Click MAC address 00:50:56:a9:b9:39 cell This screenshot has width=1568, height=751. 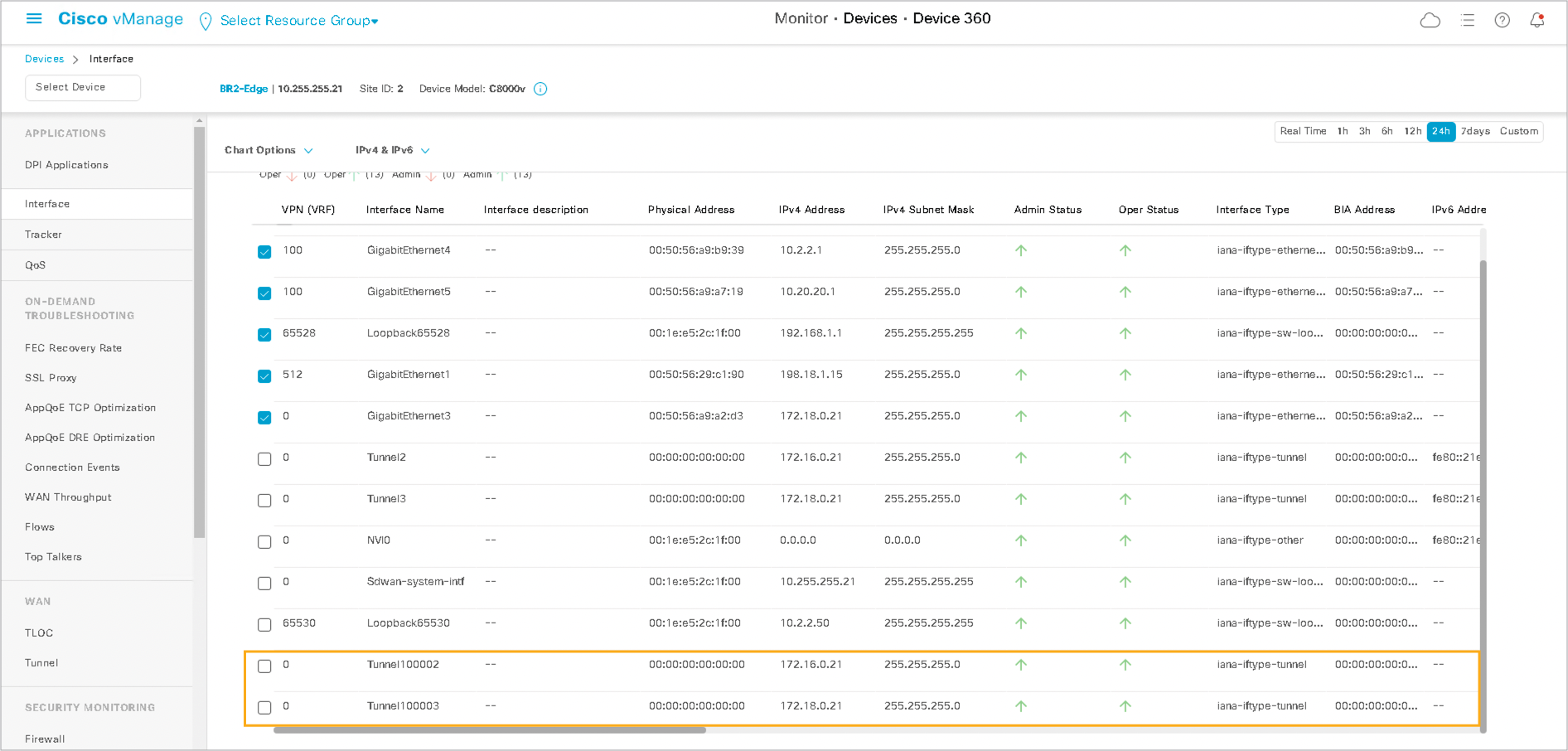(696, 250)
